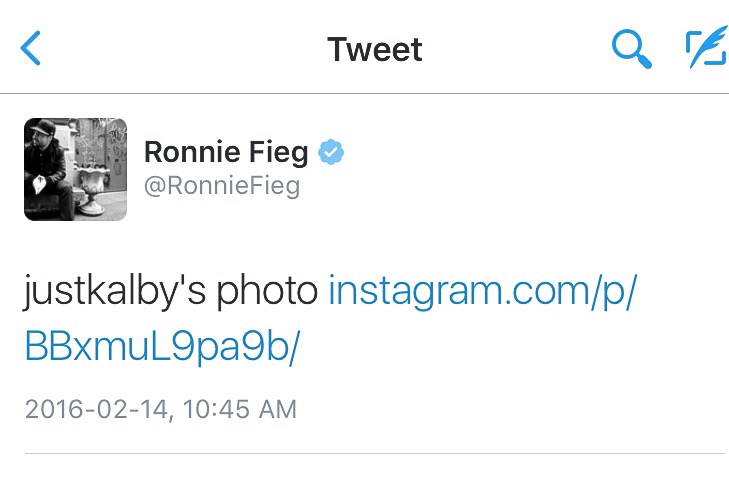
Task: Click the word "Fieg" in display name
Action: 279,152
